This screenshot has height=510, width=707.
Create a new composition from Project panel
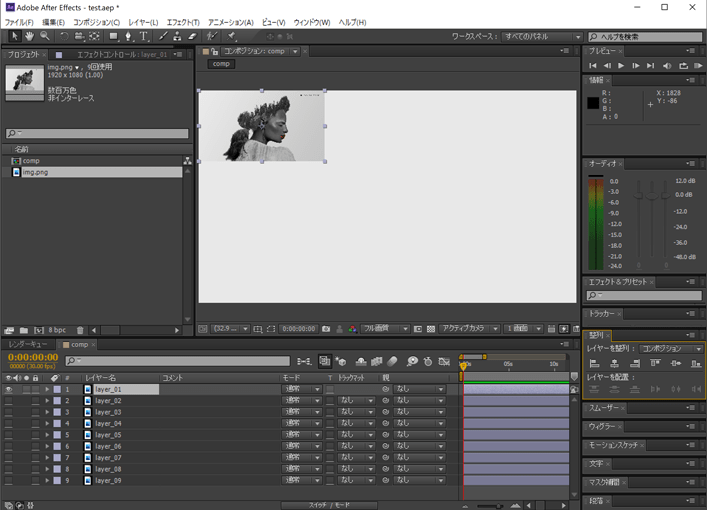39,330
